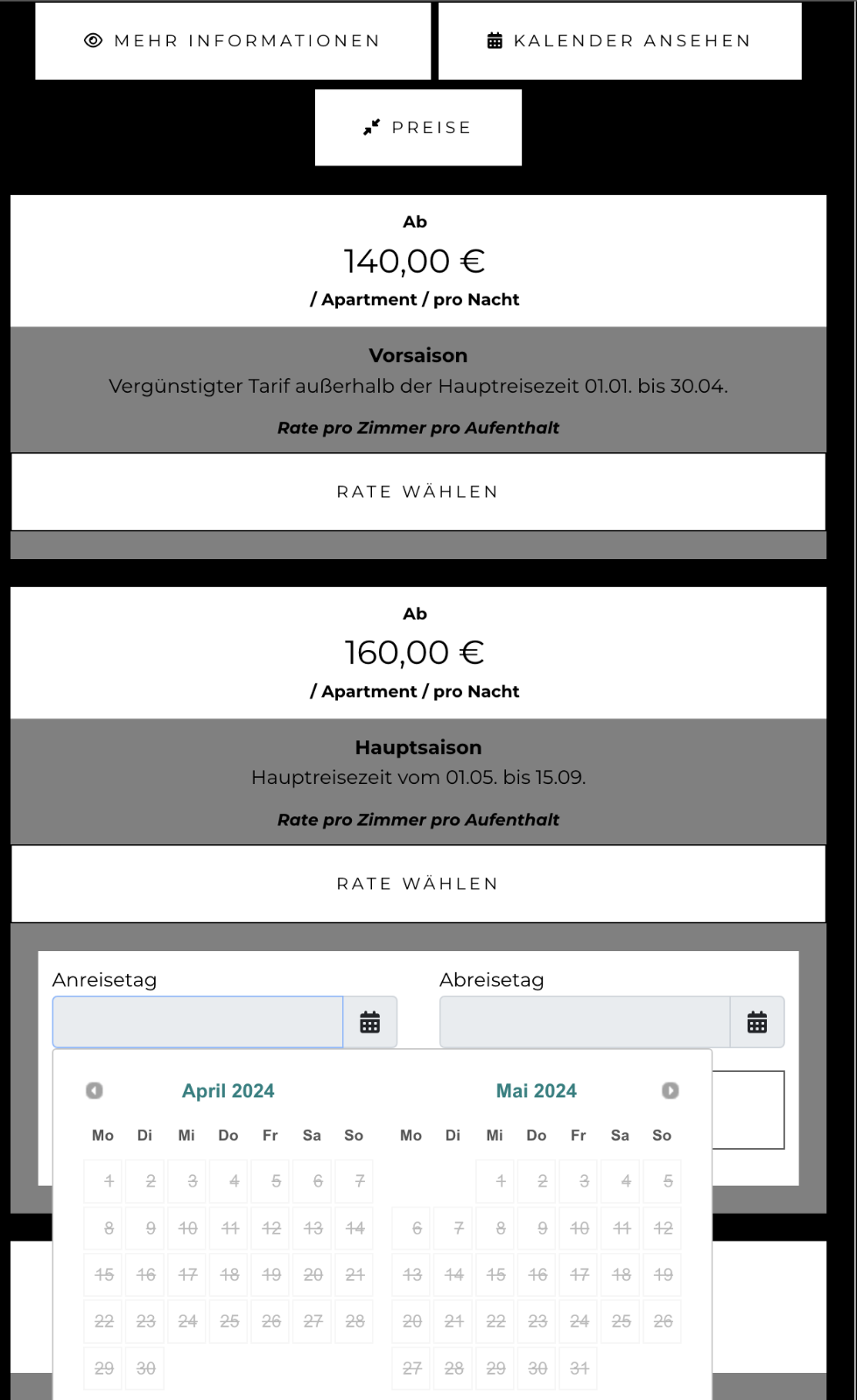Select April 15 in the calendar
Viewport: 857px width, 1400px height.
click(x=104, y=1275)
